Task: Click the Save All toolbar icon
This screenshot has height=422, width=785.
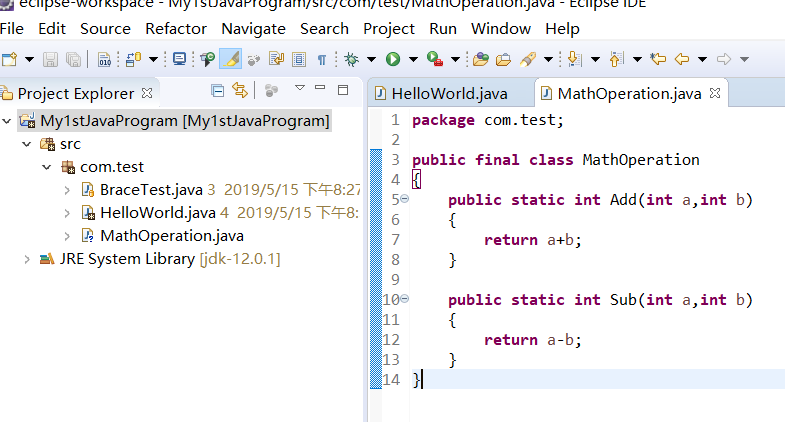Action: [73, 59]
